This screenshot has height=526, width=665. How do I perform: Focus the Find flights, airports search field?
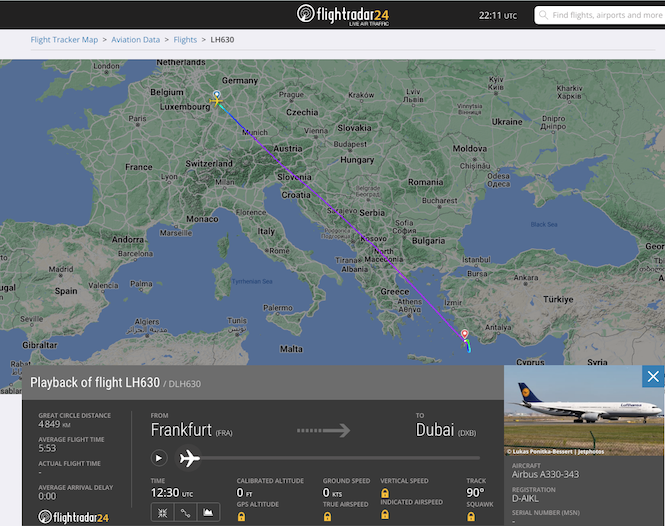point(600,15)
